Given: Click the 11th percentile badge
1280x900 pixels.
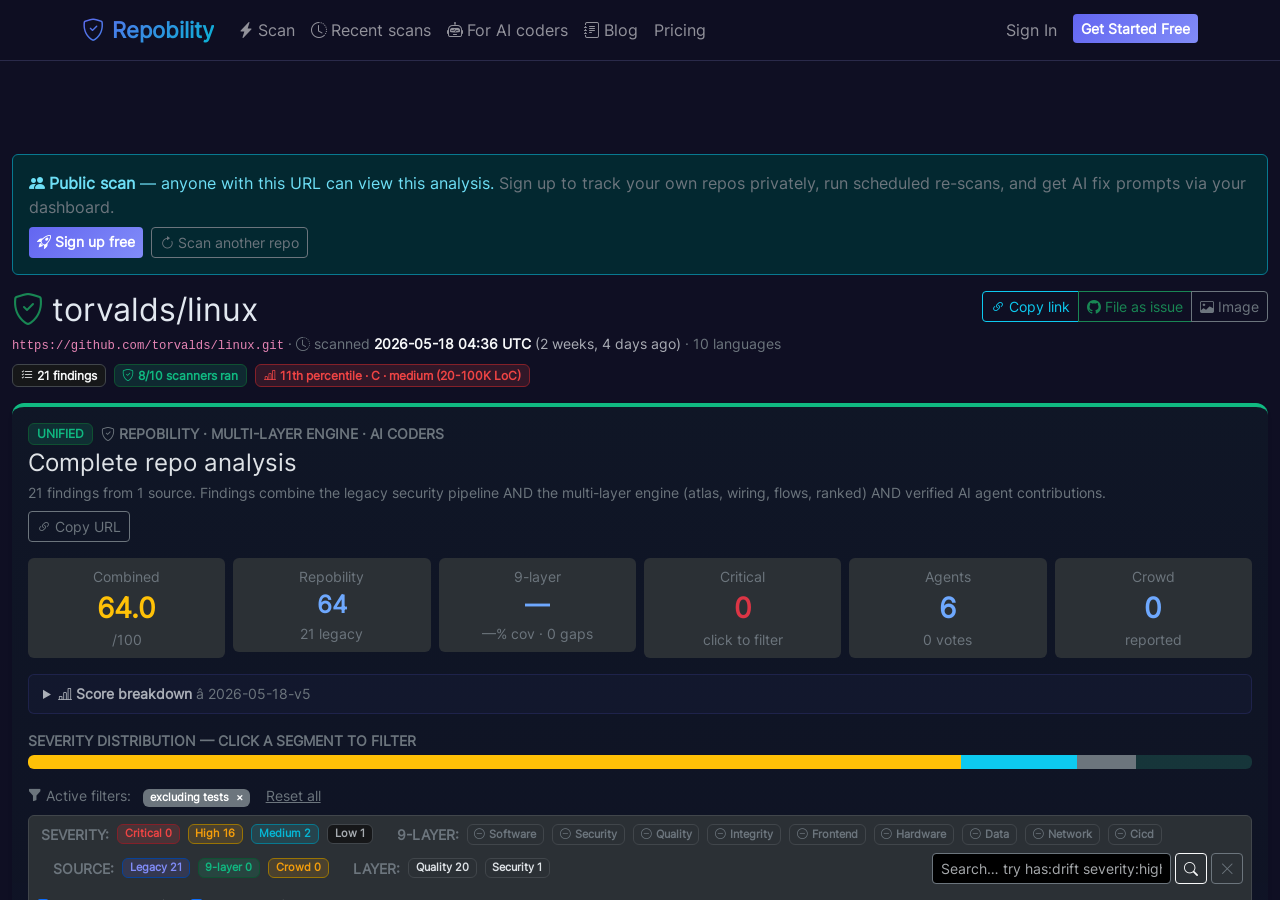Looking at the screenshot, I should [392, 375].
